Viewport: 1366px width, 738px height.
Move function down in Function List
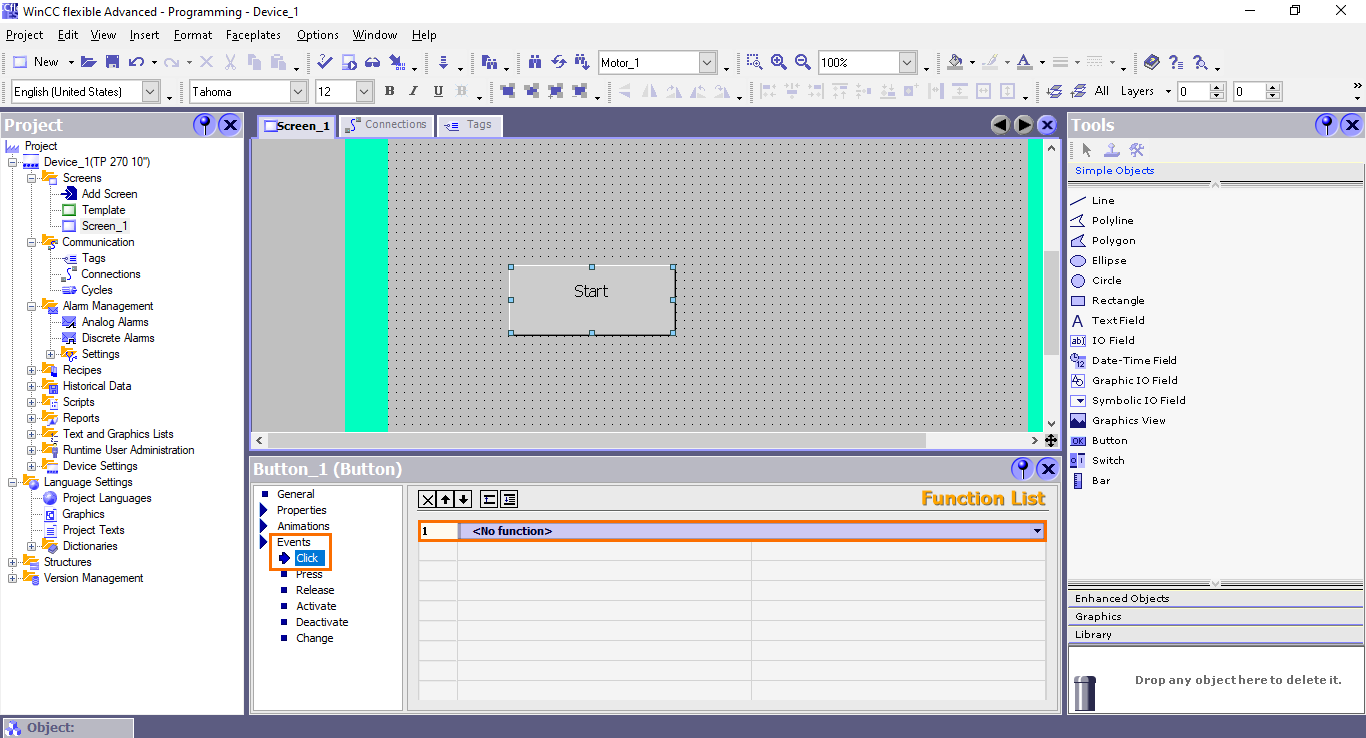point(463,500)
